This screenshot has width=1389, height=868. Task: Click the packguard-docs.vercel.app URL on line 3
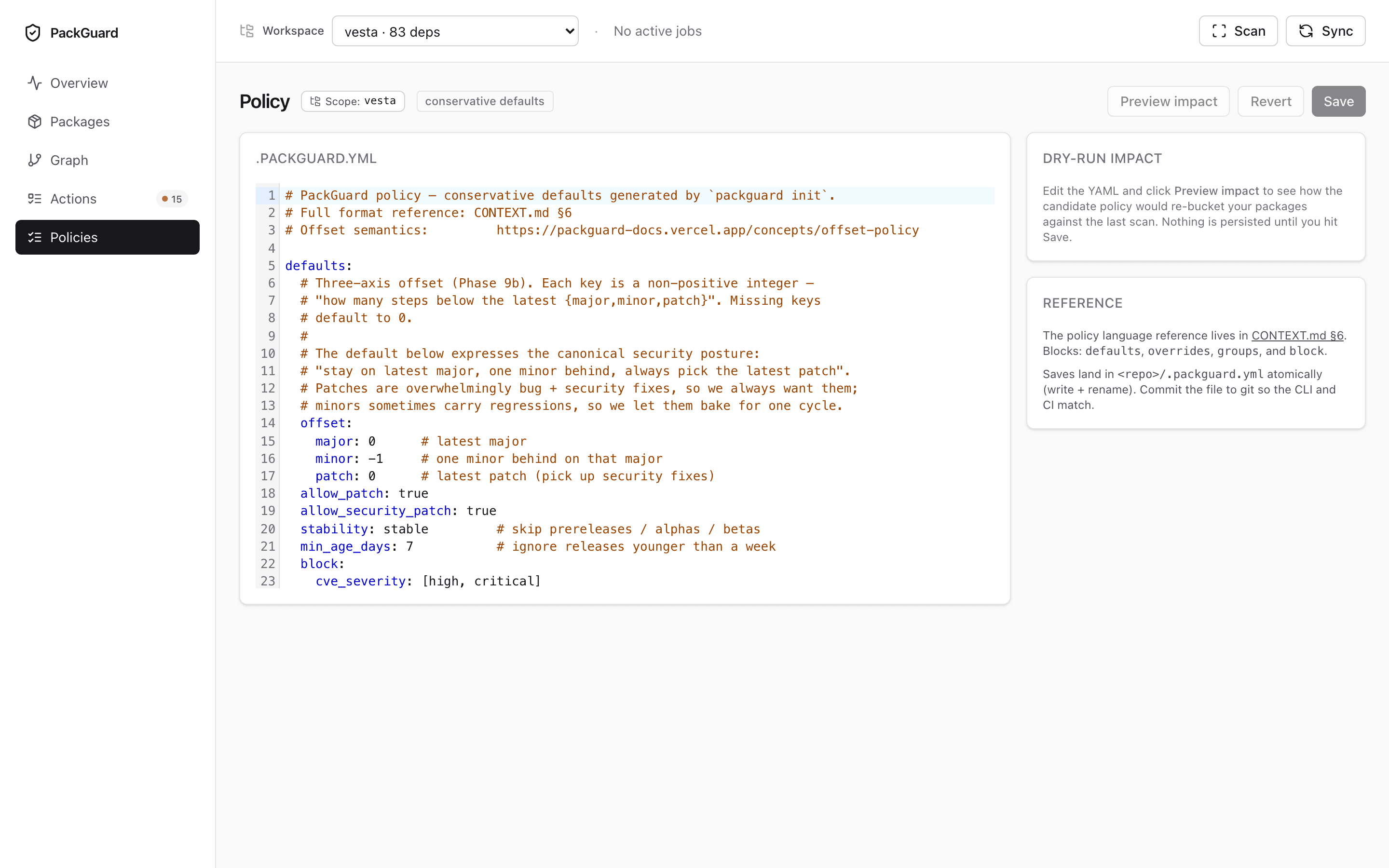[708, 230]
